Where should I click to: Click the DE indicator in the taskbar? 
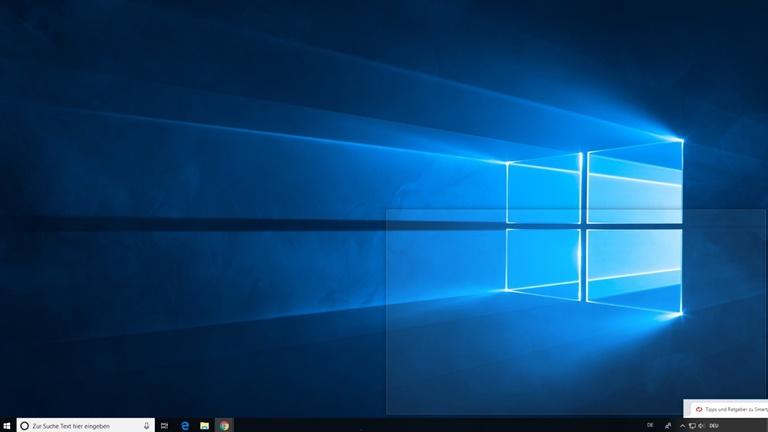pyautogui.click(x=651, y=425)
